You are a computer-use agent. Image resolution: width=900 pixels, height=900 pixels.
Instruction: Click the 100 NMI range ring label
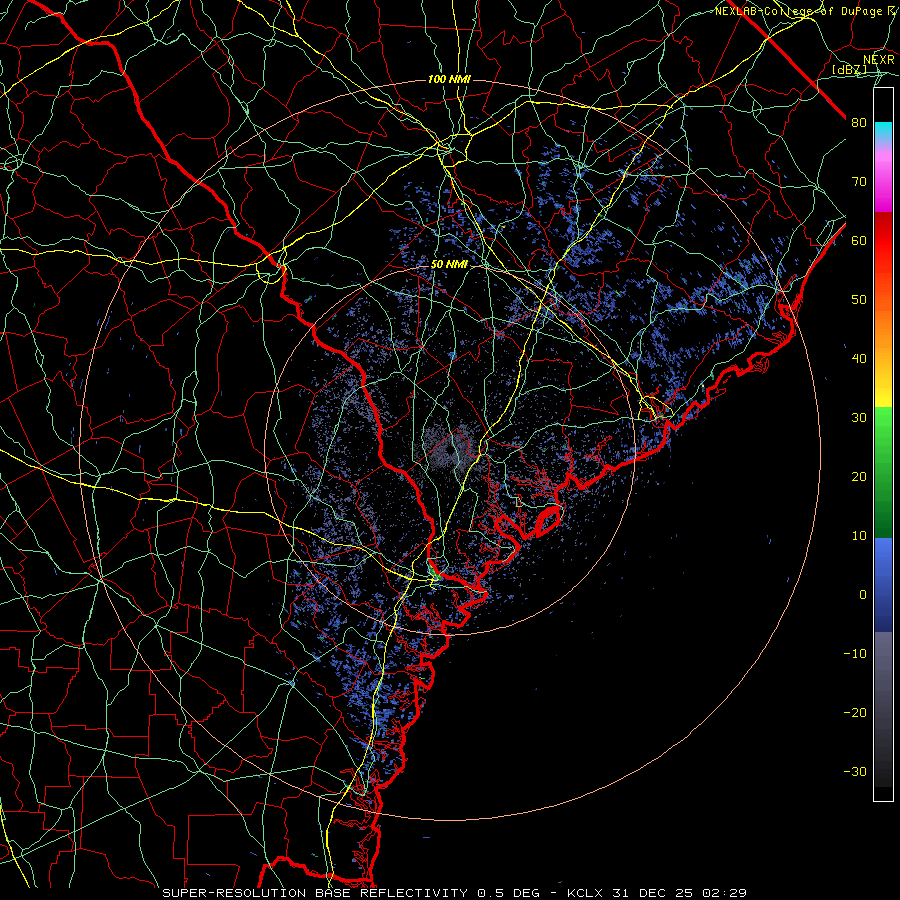pyautogui.click(x=449, y=79)
